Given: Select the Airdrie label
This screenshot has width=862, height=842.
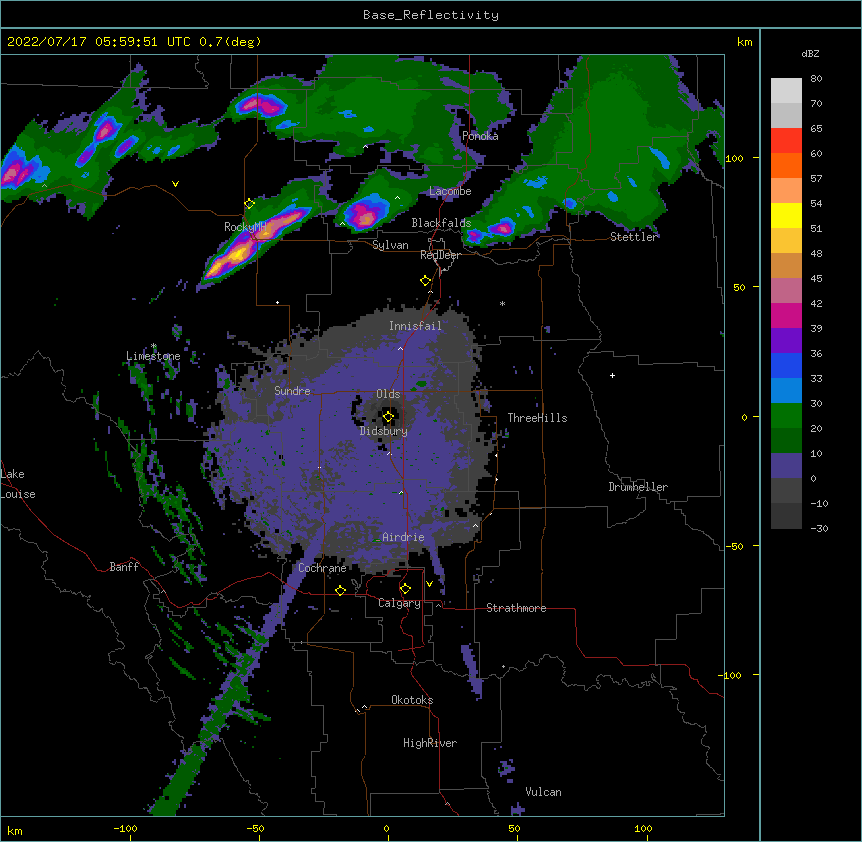Looking at the screenshot, I should [x=403, y=537].
